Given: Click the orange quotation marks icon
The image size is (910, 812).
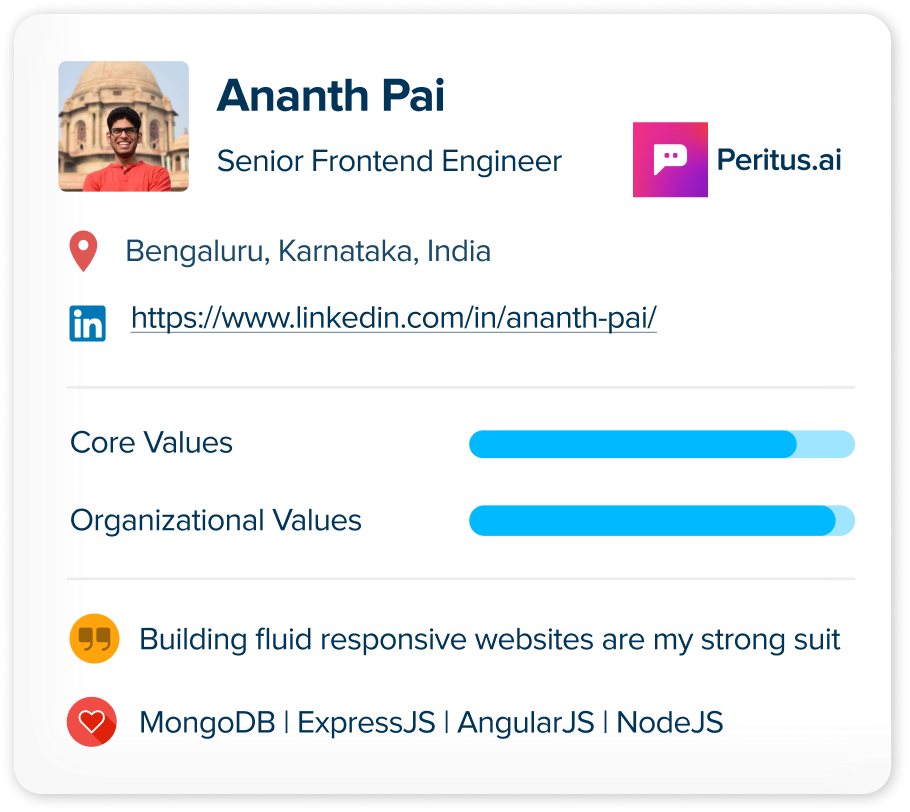Looking at the screenshot, I should 94,638.
